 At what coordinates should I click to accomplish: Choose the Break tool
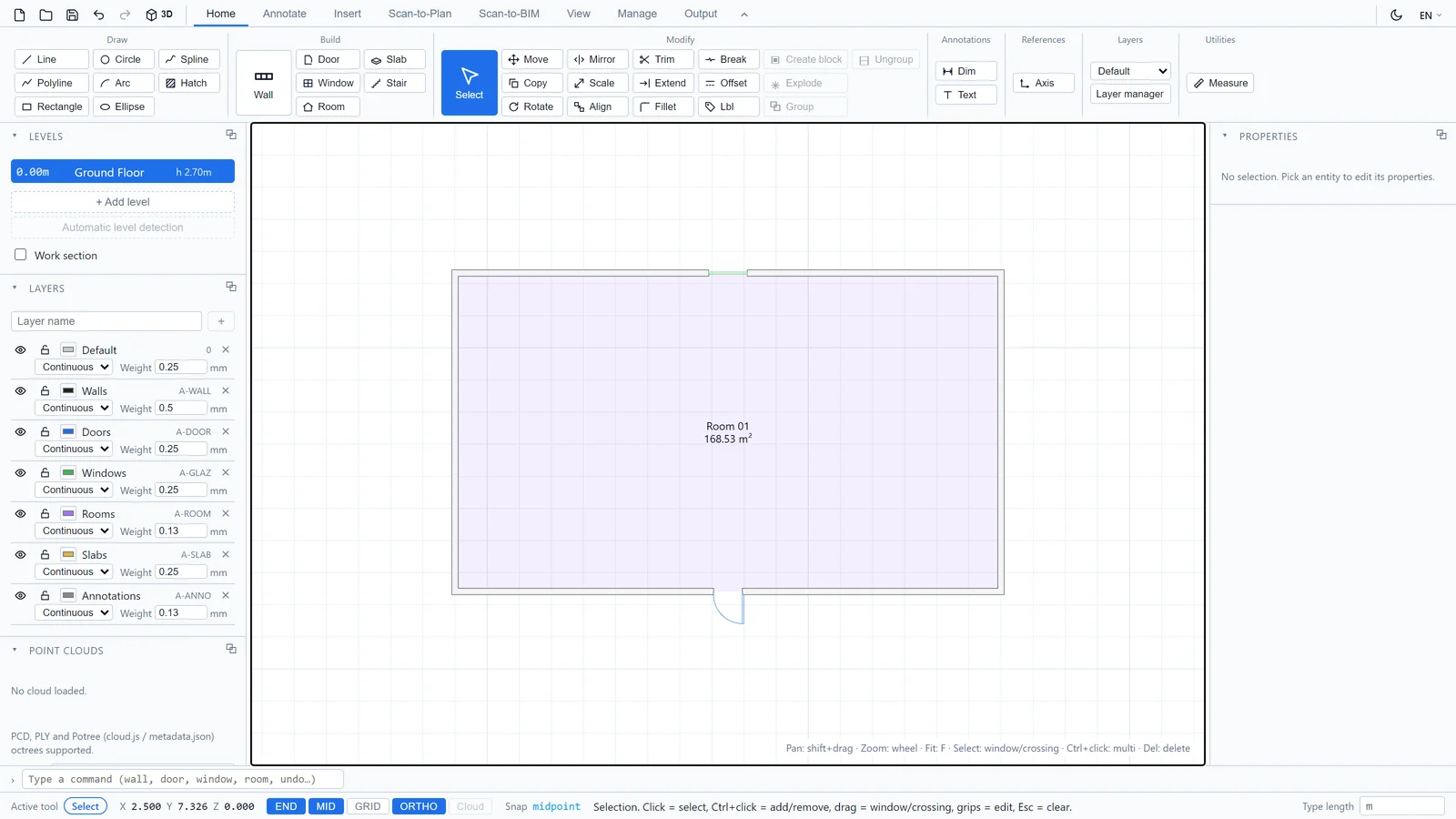click(x=729, y=59)
